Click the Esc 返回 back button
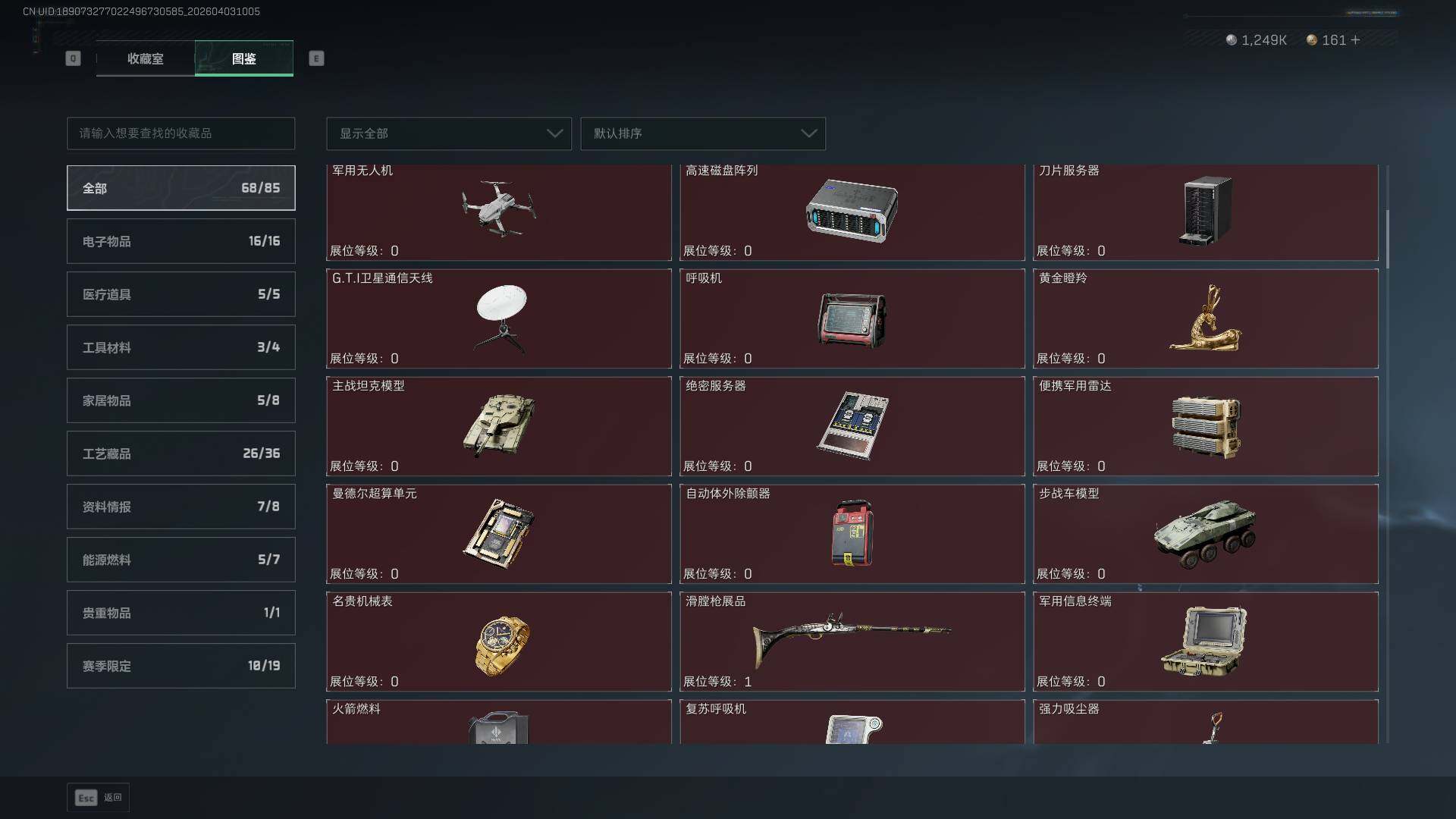1456x819 pixels. click(99, 798)
